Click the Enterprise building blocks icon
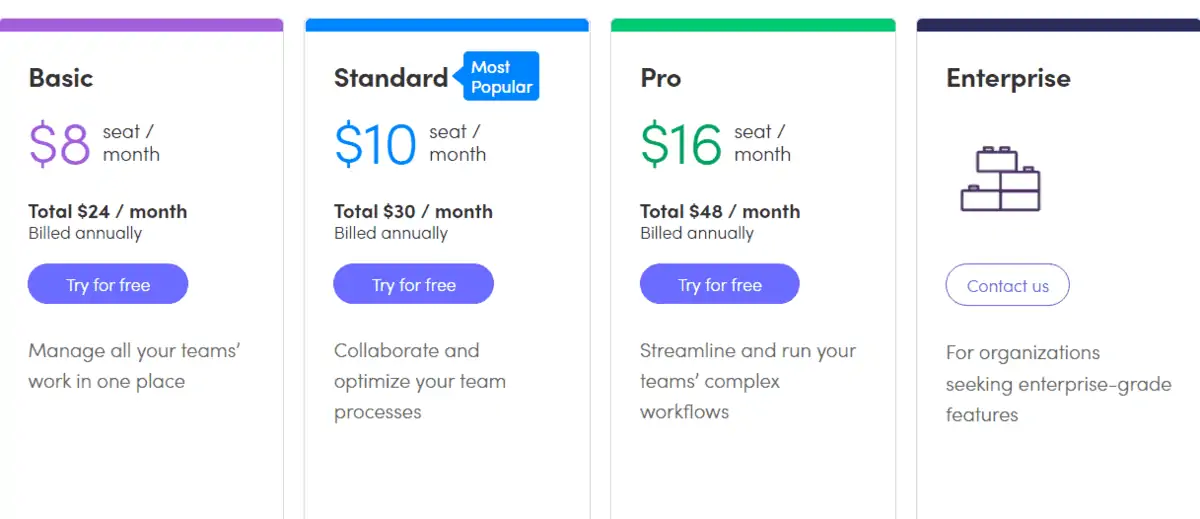This screenshot has width=1200, height=519. 1000,179
